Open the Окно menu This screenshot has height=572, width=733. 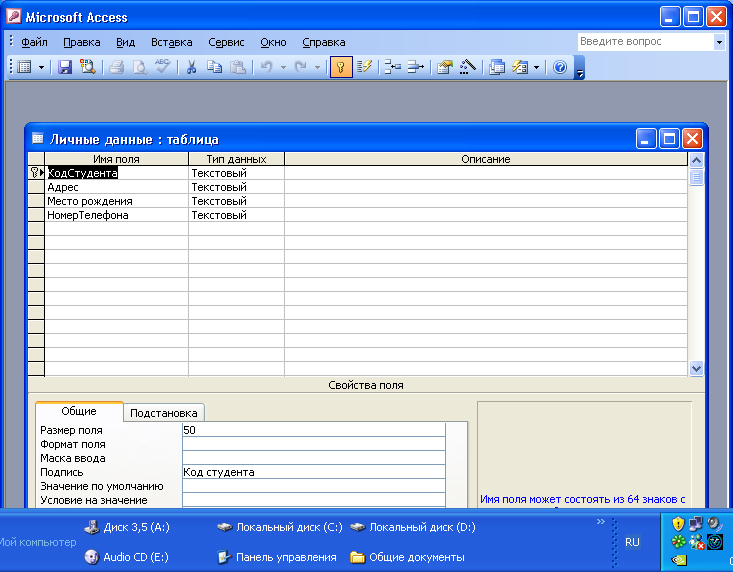coord(273,42)
